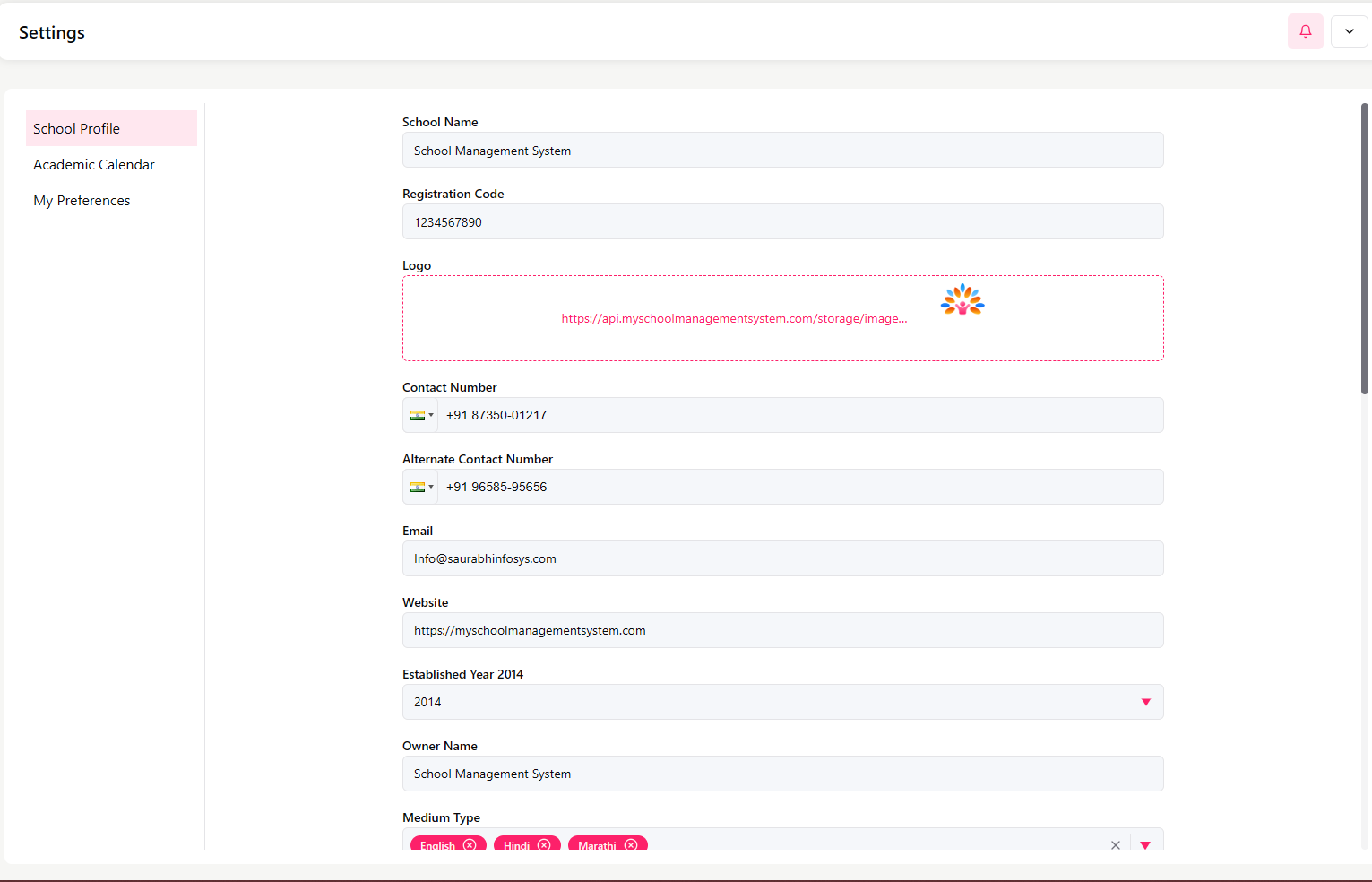Remove the Hindi medium tag

[x=544, y=844]
